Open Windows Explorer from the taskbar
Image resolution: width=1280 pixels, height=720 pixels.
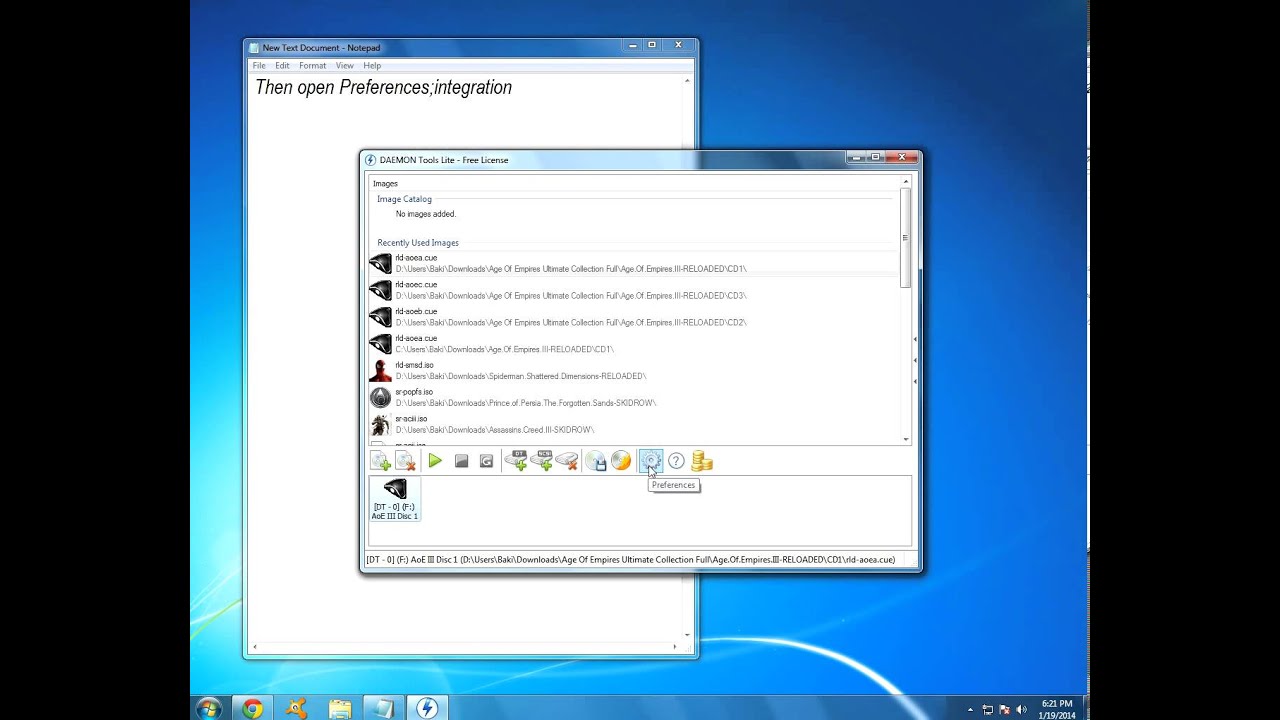[340, 708]
